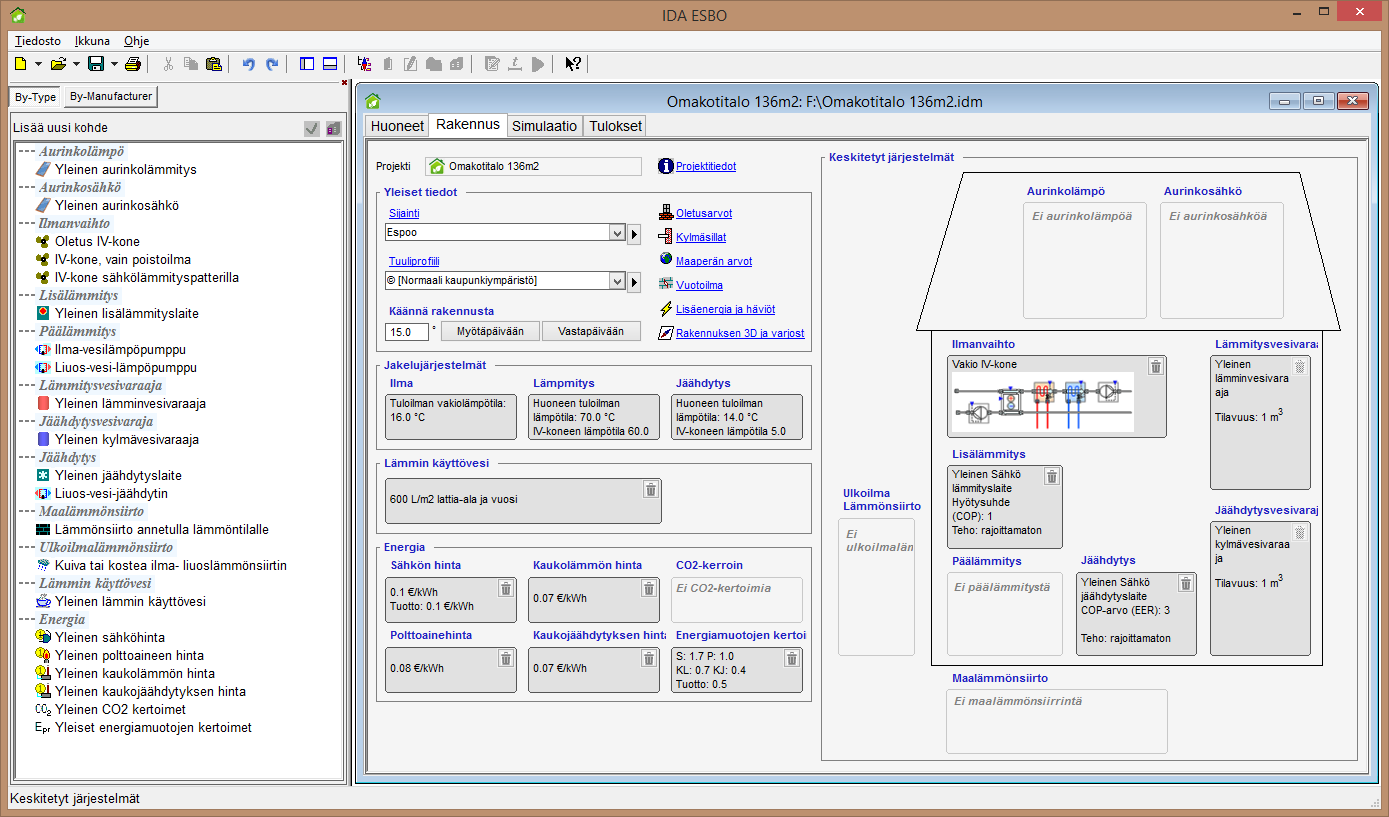Viewport: 1389px width, 817px height.
Task: Click the New document toolbar icon
Action: [x=21, y=64]
